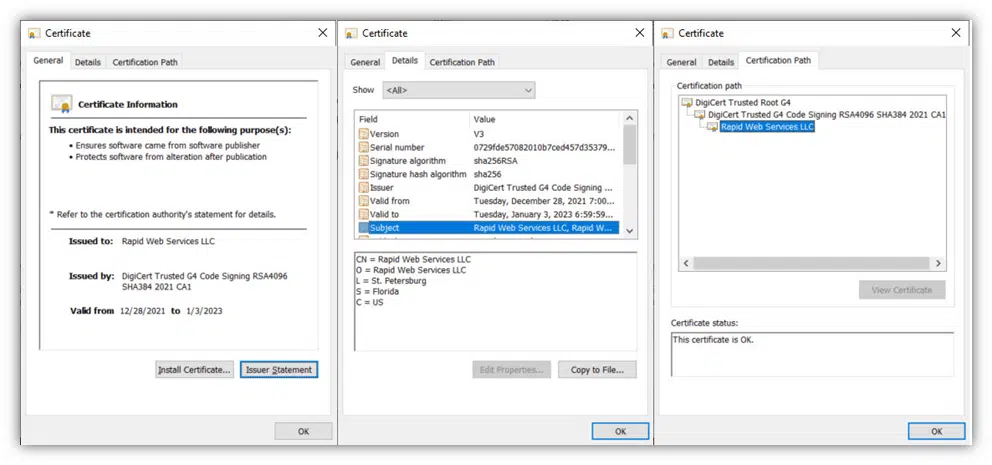
Task: Select the Issuer value DigiCert Trusted G4
Action: (x=543, y=187)
